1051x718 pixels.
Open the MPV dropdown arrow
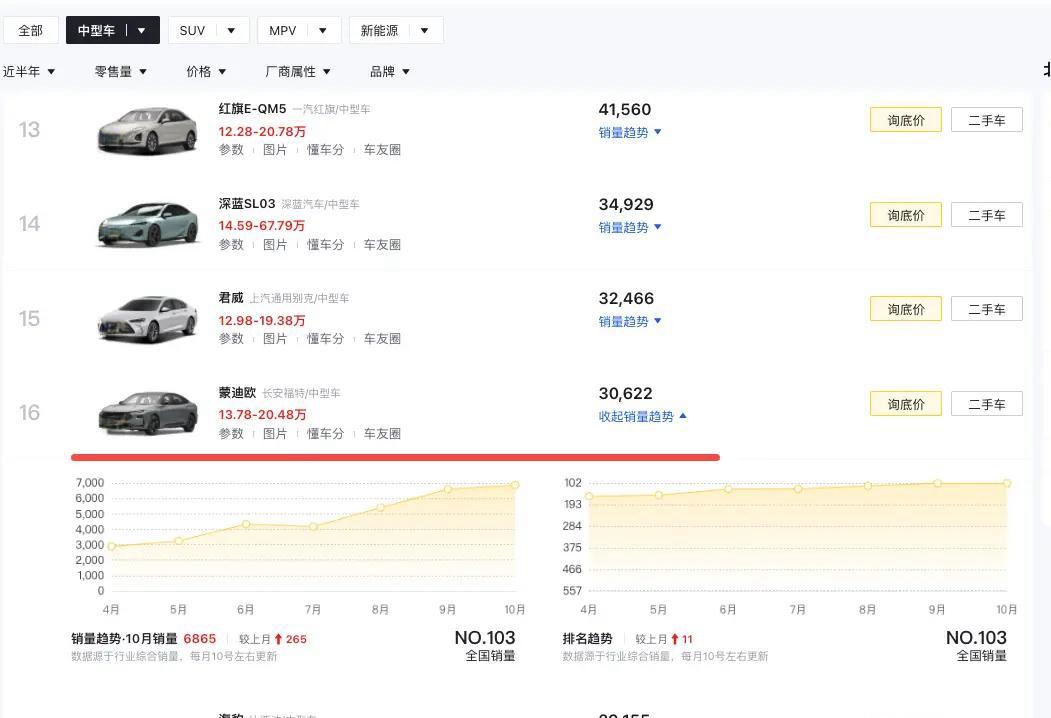[x=322, y=30]
